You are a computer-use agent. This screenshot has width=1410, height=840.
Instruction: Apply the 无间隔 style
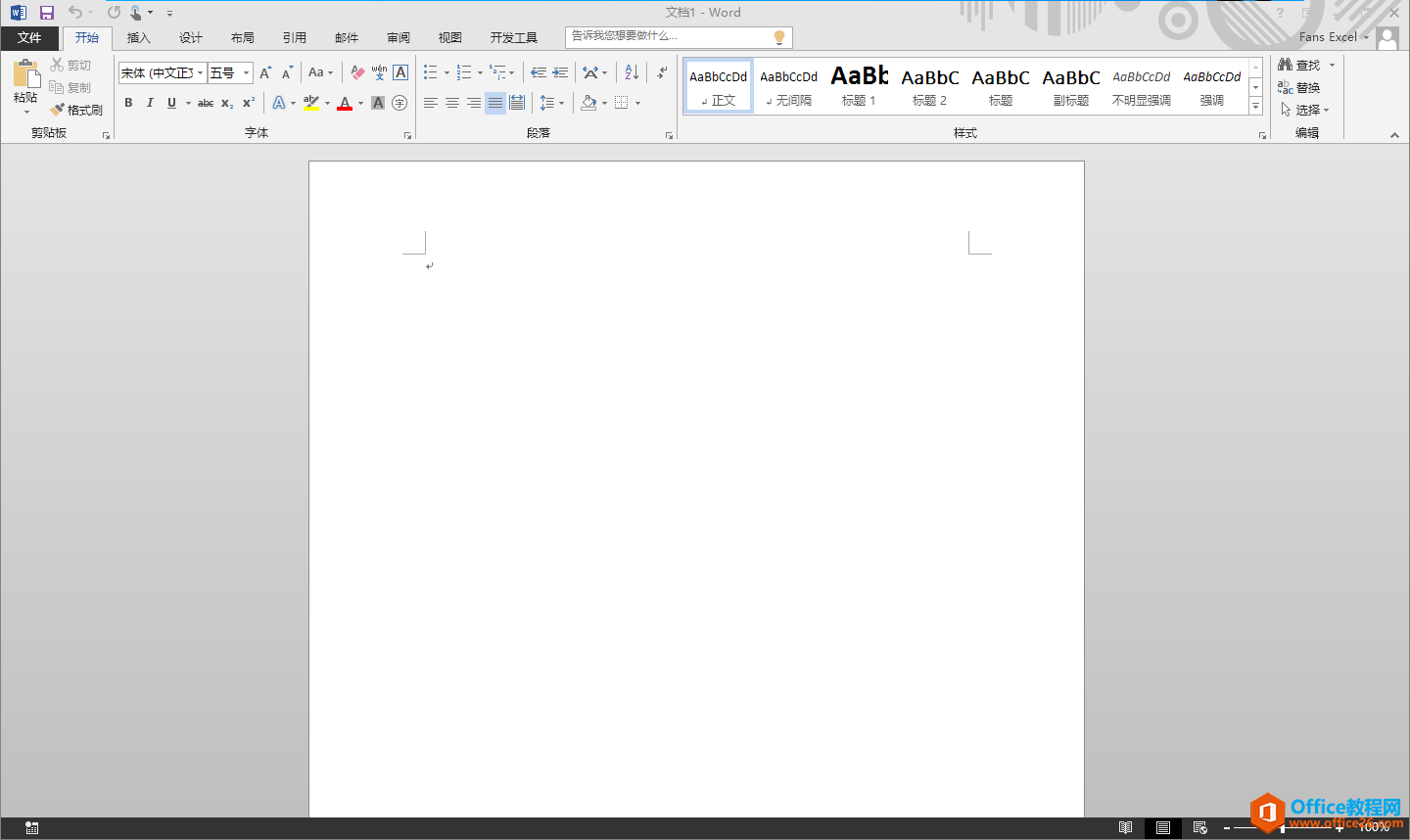click(x=789, y=86)
